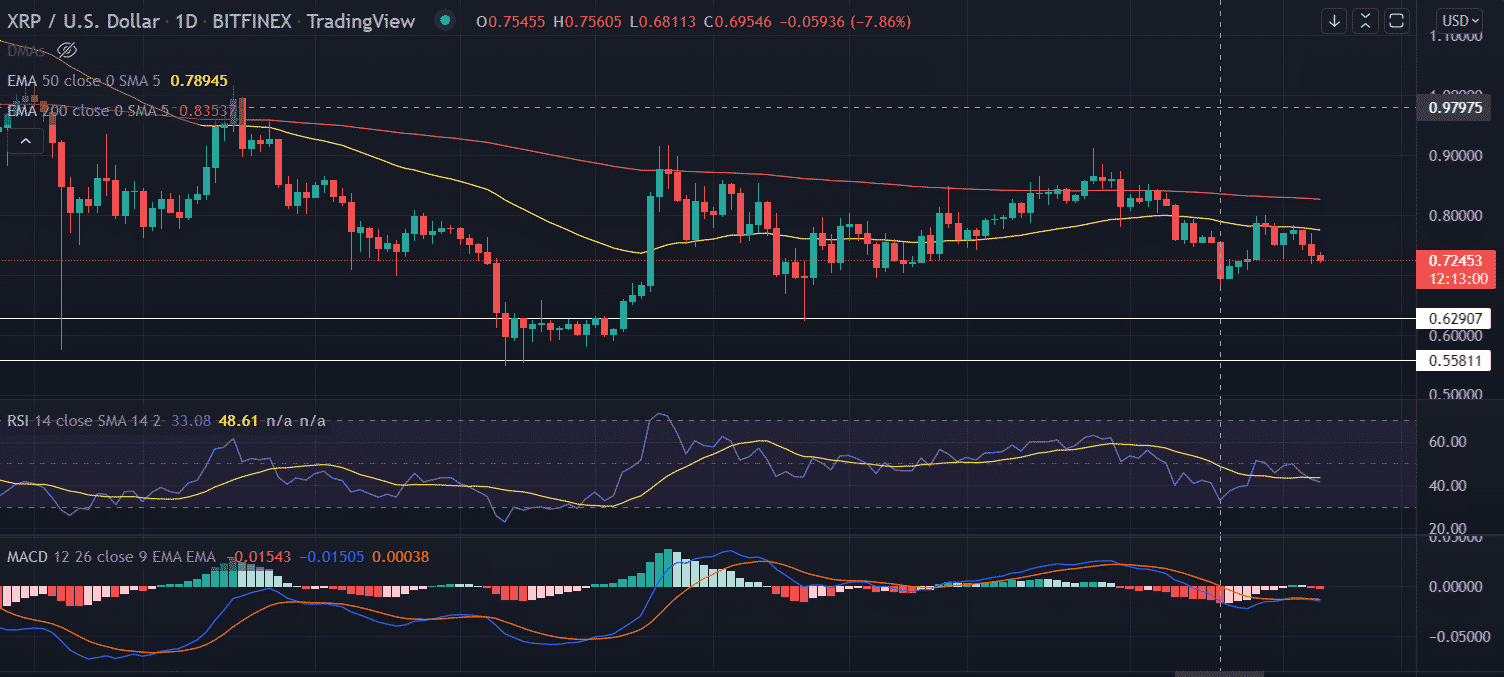
Task: Select the EMA 200 indicator legend
Action: pos(84,111)
